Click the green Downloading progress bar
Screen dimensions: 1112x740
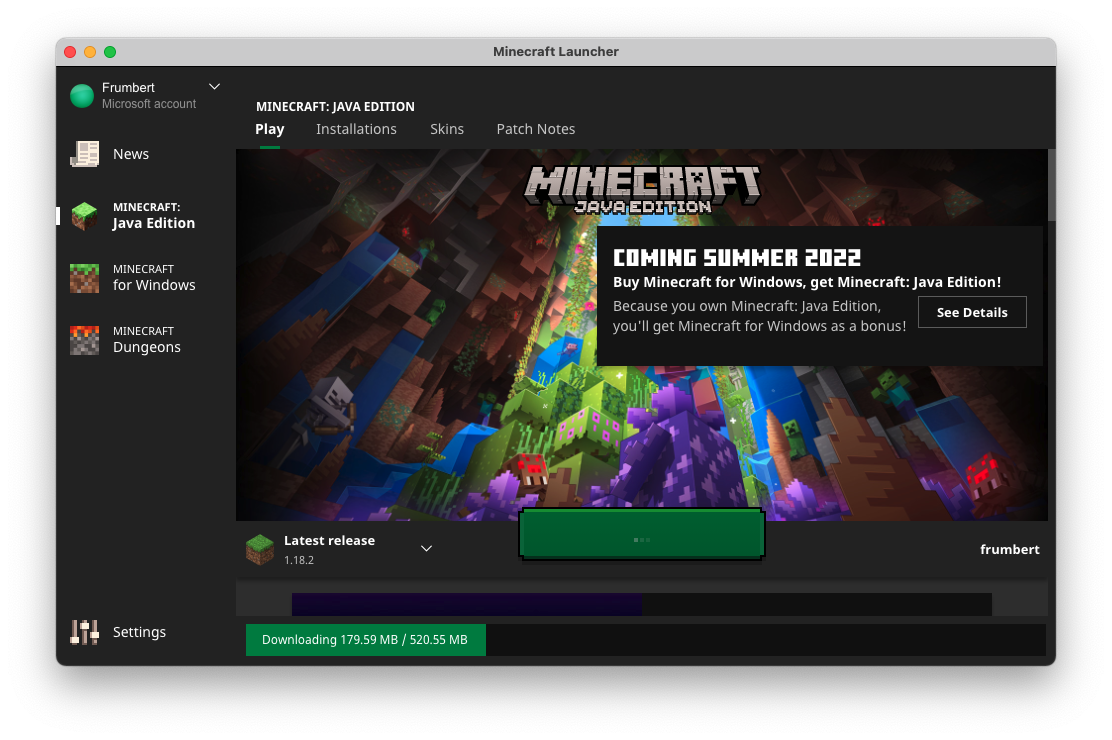click(x=366, y=640)
